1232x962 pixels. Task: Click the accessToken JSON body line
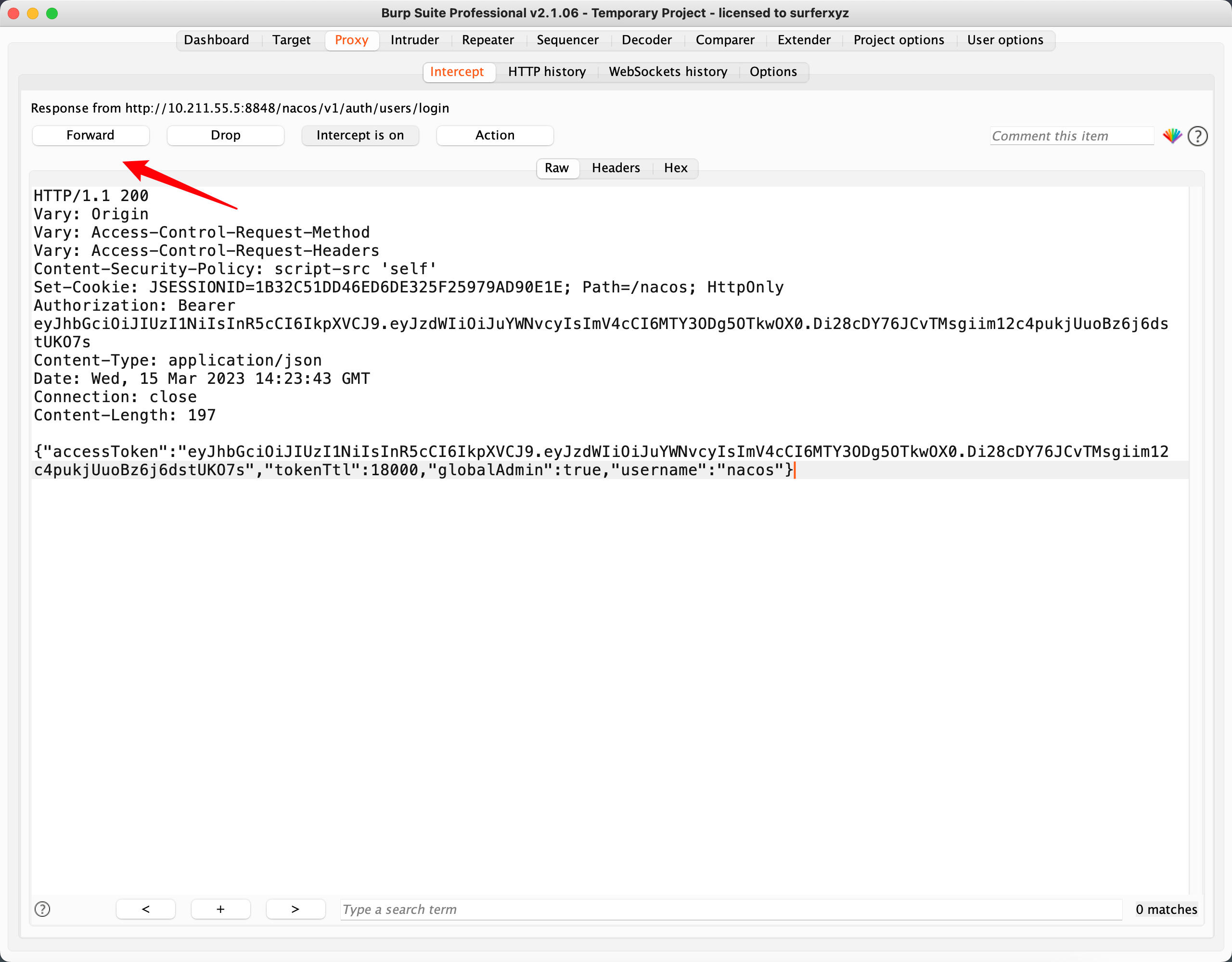click(x=601, y=451)
